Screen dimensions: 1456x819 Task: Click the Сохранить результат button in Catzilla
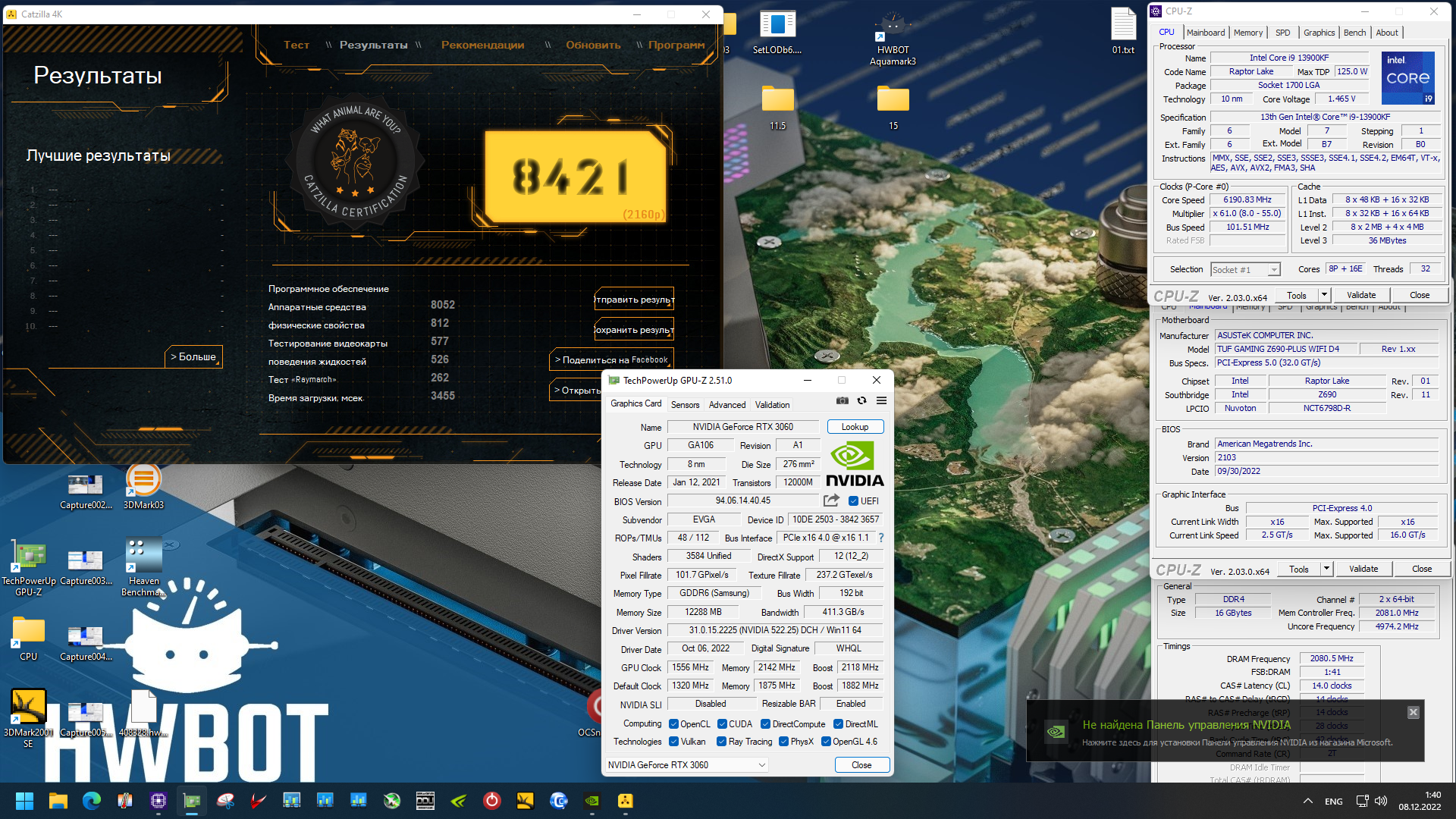click(634, 330)
